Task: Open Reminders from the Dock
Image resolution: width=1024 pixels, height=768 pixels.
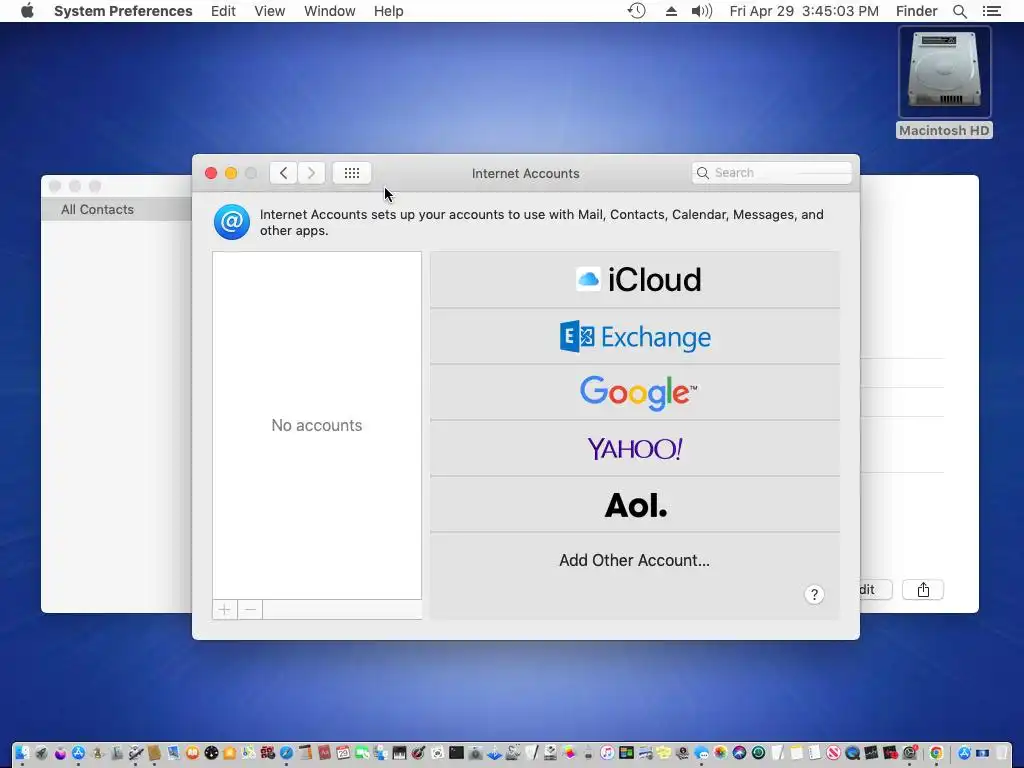Action: pyautogui.click(x=814, y=753)
